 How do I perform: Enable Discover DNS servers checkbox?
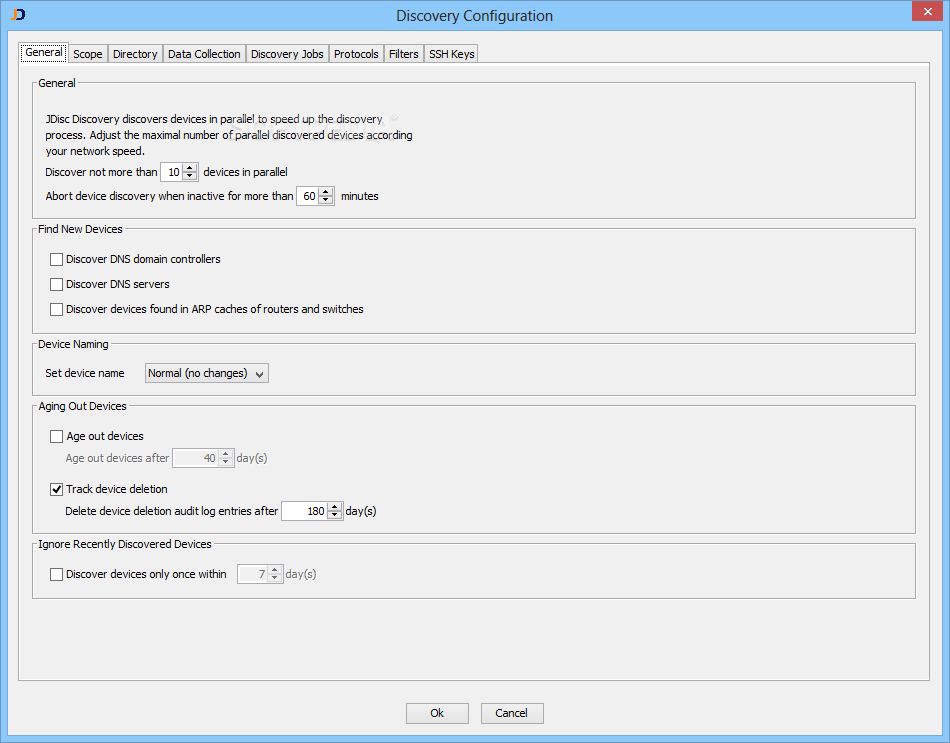click(56, 284)
